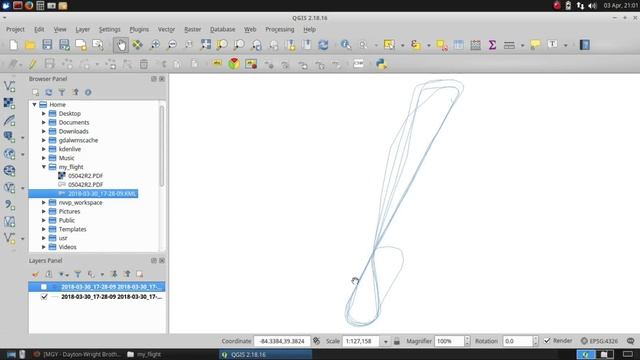This screenshot has height=360, width=640.
Task: Open log messages icon in status bar
Action: tap(631, 341)
